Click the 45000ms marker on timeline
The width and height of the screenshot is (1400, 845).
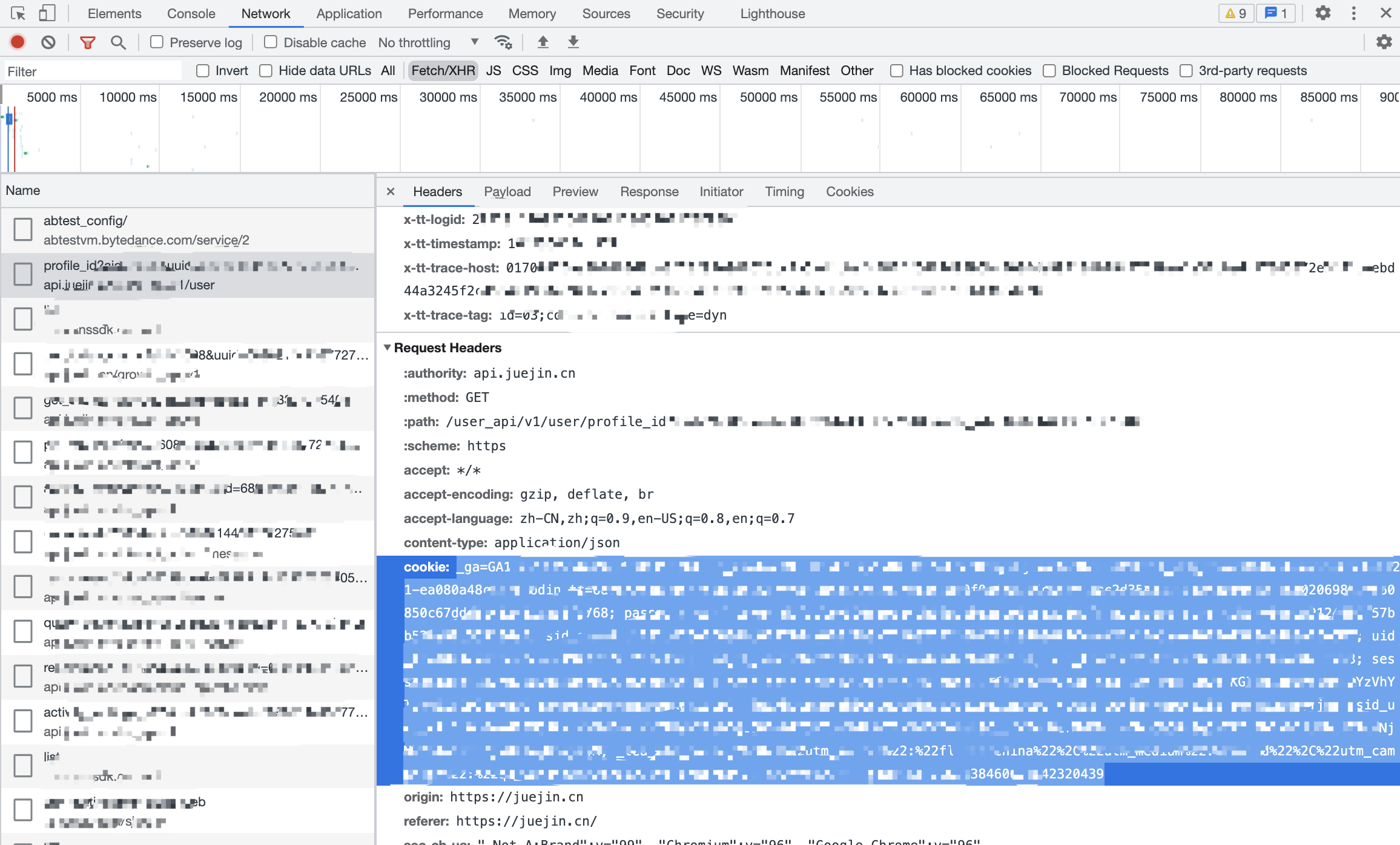(688, 97)
